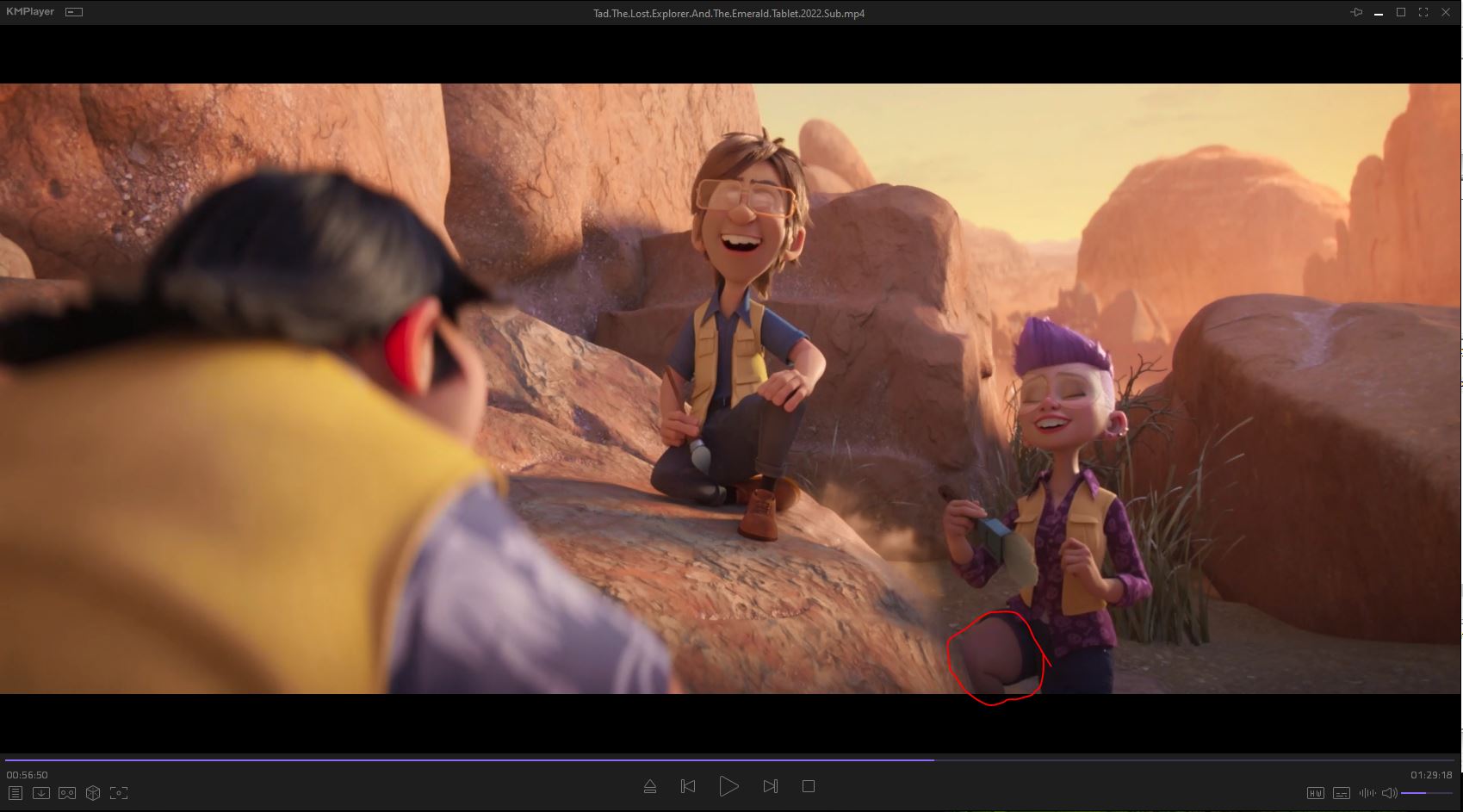Image resolution: width=1463 pixels, height=812 pixels.
Task: Skip to the previous track
Action: click(x=688, y=786)
